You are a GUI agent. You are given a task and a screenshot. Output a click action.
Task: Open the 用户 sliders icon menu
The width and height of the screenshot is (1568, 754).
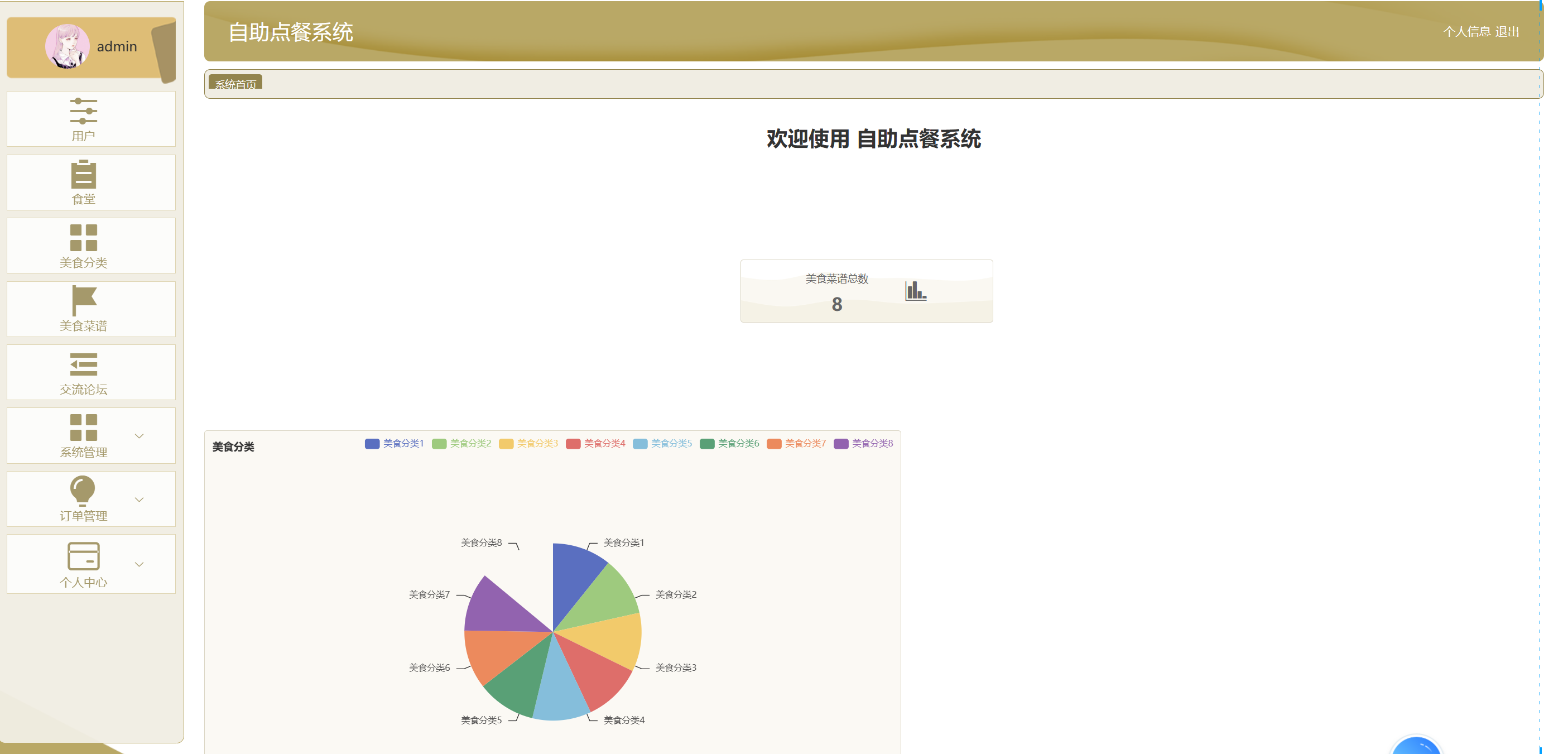pyautogui.click(x=83, y=111)
